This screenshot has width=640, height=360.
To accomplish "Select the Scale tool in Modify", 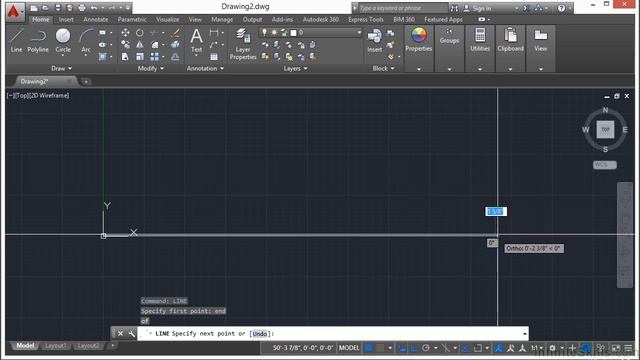I will 140,57.
